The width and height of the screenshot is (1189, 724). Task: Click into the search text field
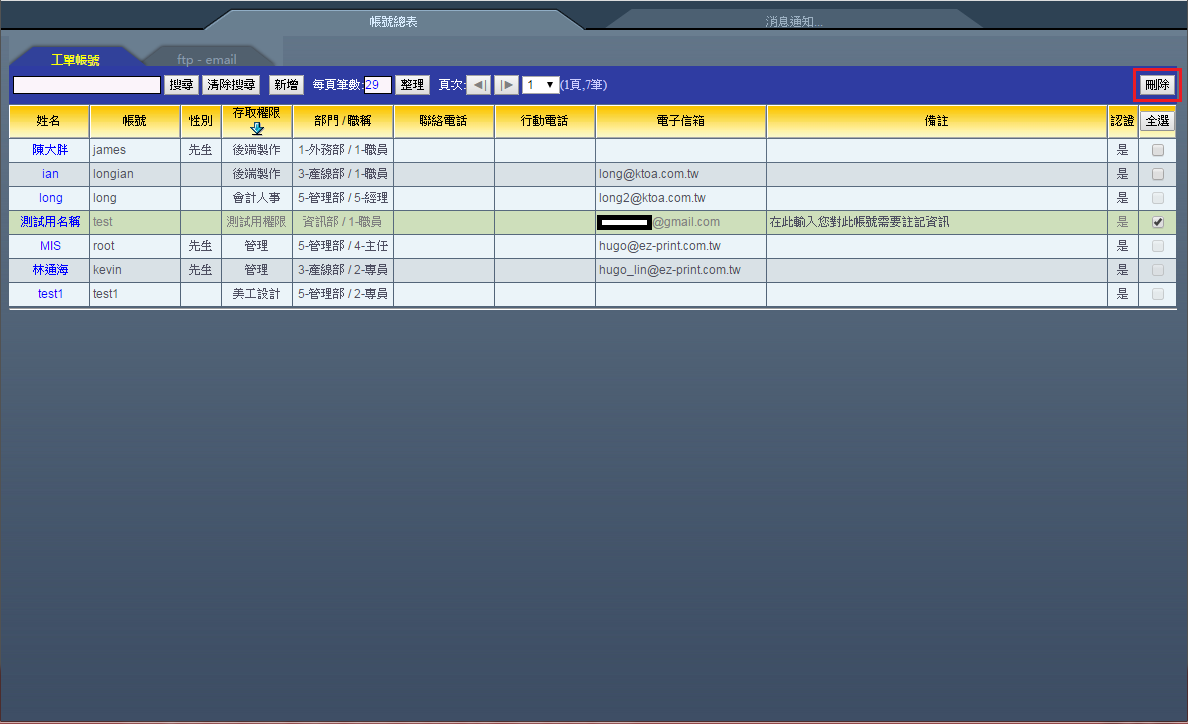[87, 85]
